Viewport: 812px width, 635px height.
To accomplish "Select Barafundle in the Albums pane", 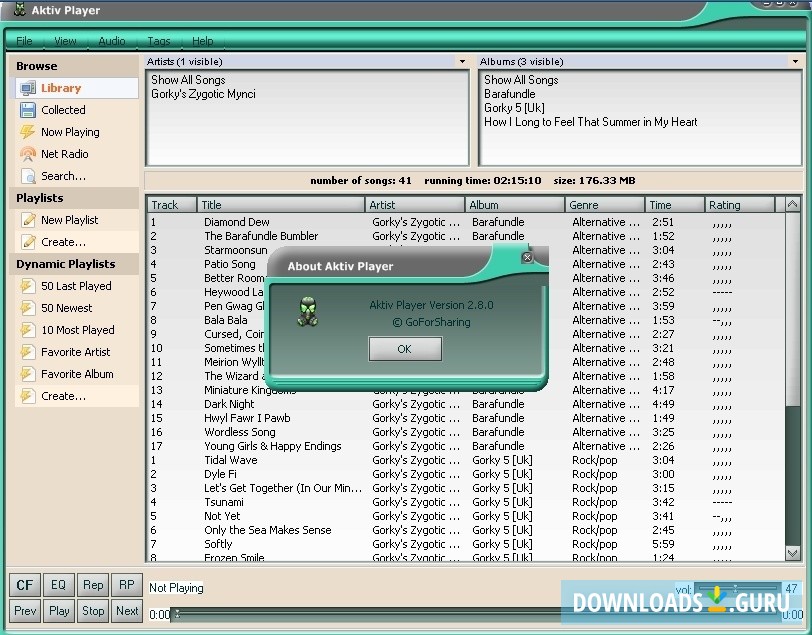I will coord(510,94).
